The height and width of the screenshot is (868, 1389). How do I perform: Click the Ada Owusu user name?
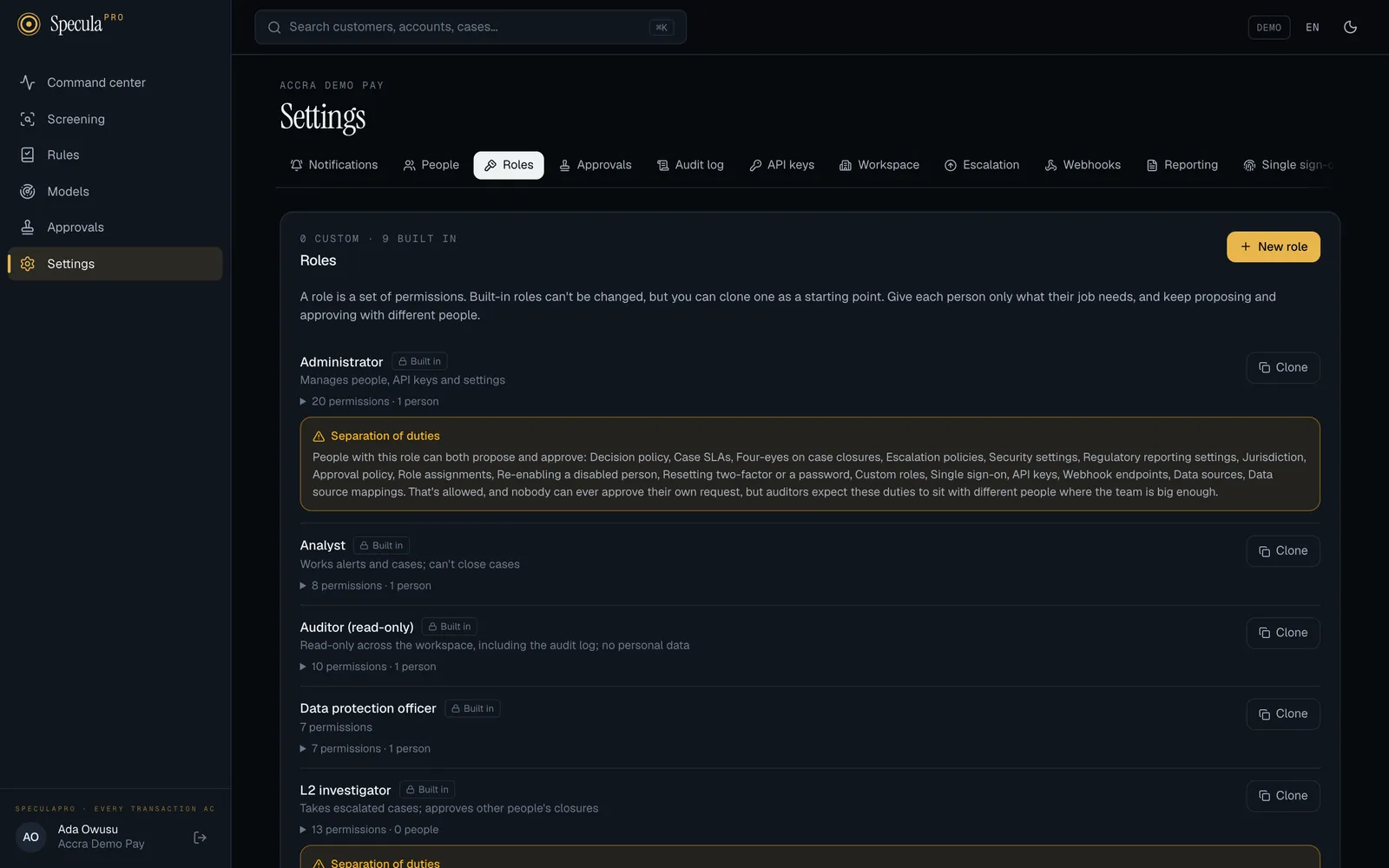coord(88,830)
